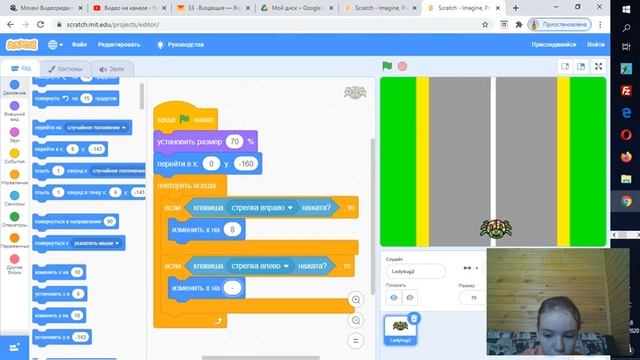Open the стрелка влево key dropdown
The height and width of the screenshot is (360, 640).
click(260, 266)
